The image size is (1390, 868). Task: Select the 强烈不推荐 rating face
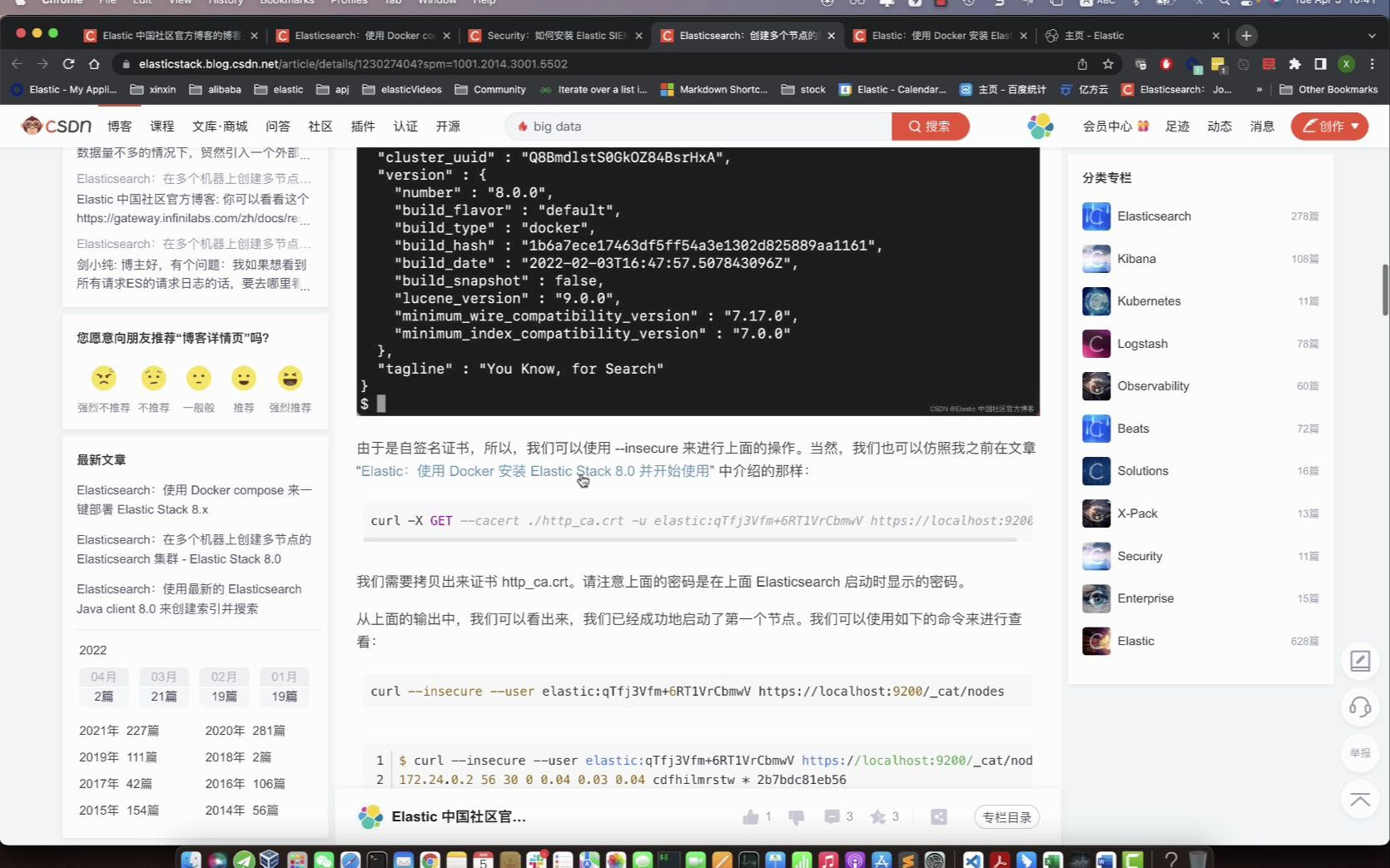tap(104, 379)
